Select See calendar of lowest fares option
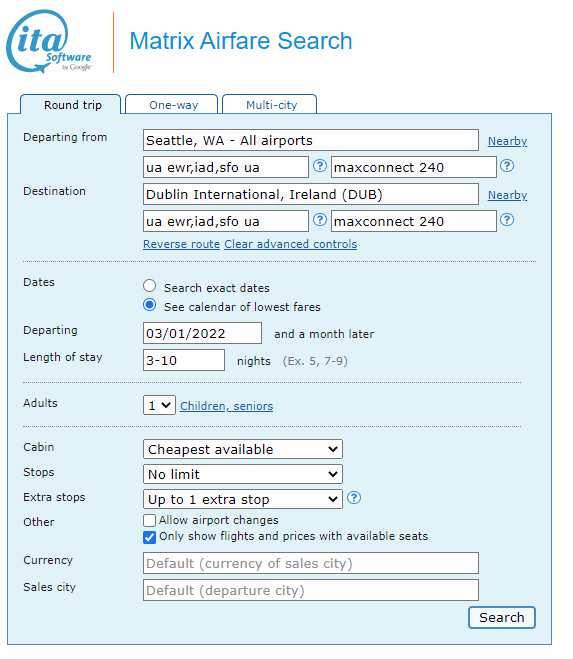This screenshot has width=573, height=659. tap(149, 305)
